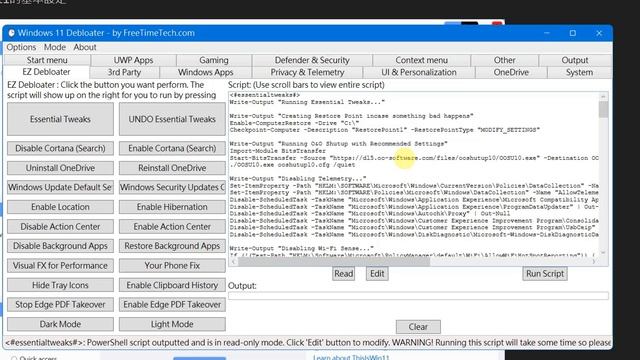Click the Essential Tweaks button
This screenshot has width=640, height=360.
[x=60, y=119]
